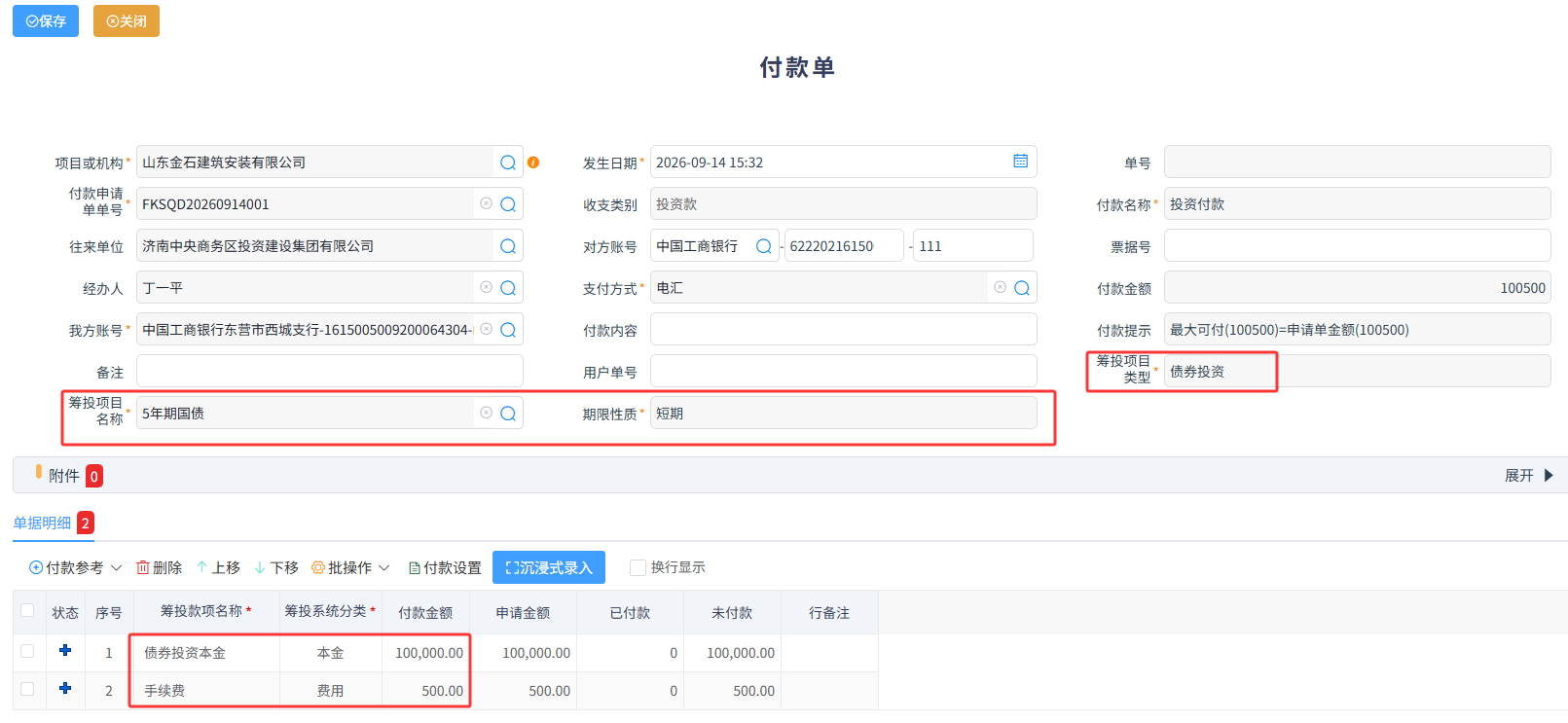Click the 手续费 cell in row 2
Image resolution: width=1568 pixels, height=723 pixels.
click(206, 691)
